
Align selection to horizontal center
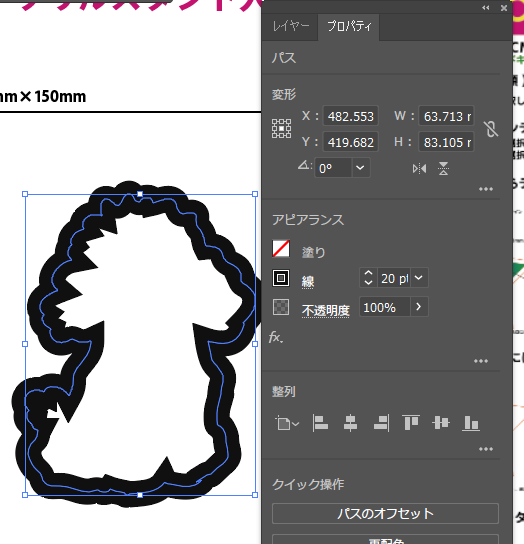(350, 423)
